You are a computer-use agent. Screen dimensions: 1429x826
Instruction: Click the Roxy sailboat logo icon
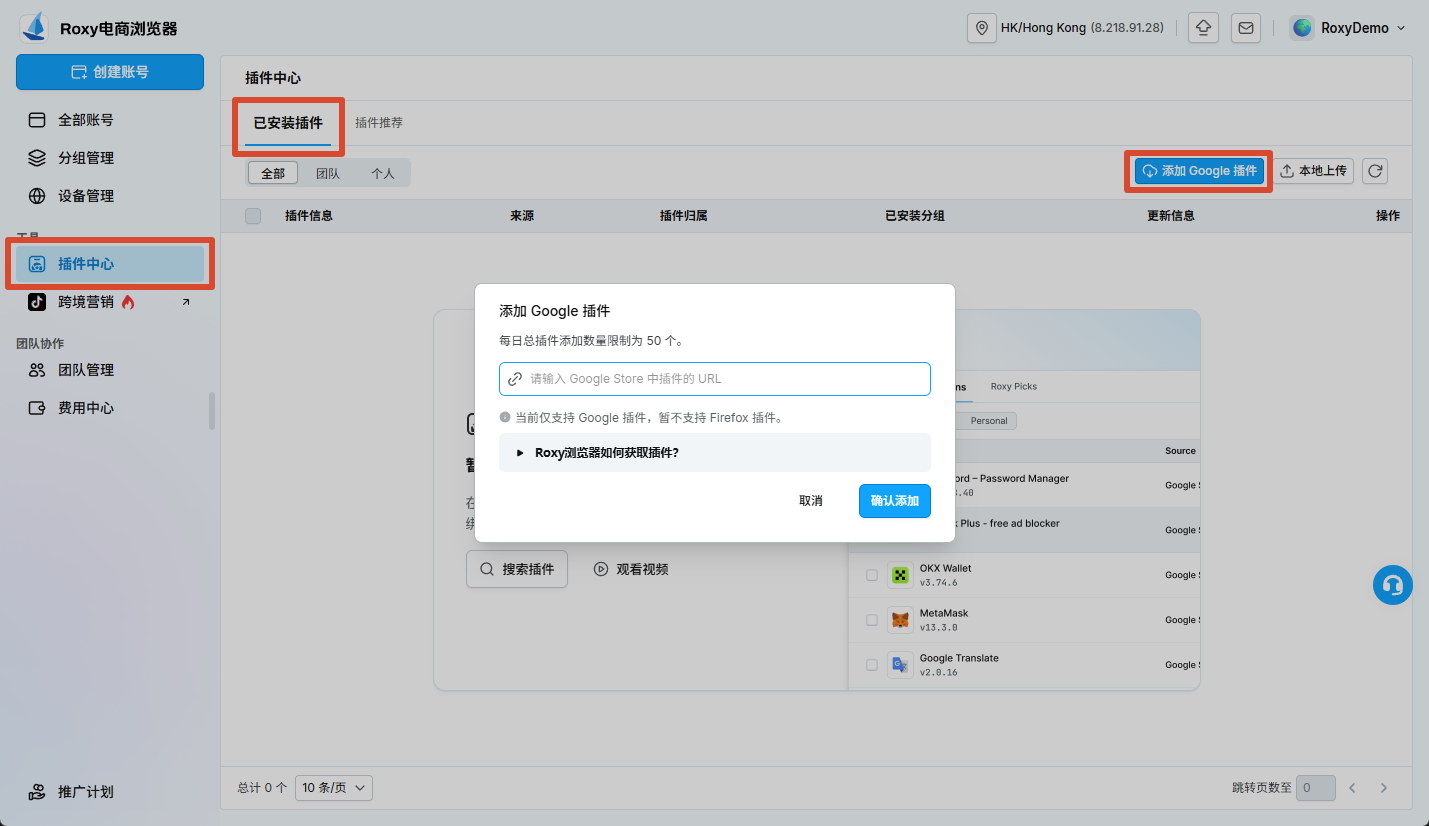click(x=35, y=27)
